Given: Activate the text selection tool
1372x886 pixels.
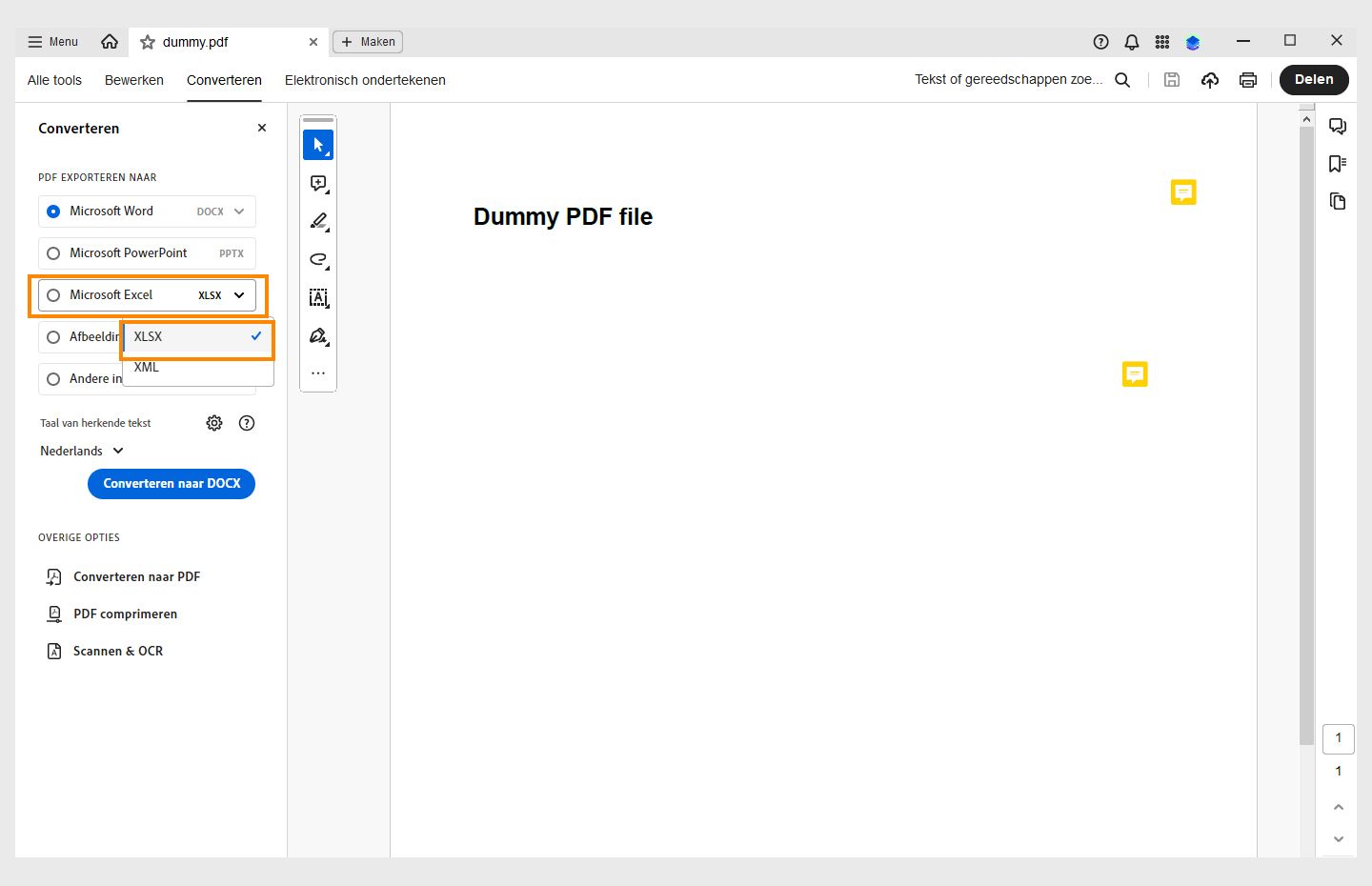Looking at the screenshot, I should (318, 297).
